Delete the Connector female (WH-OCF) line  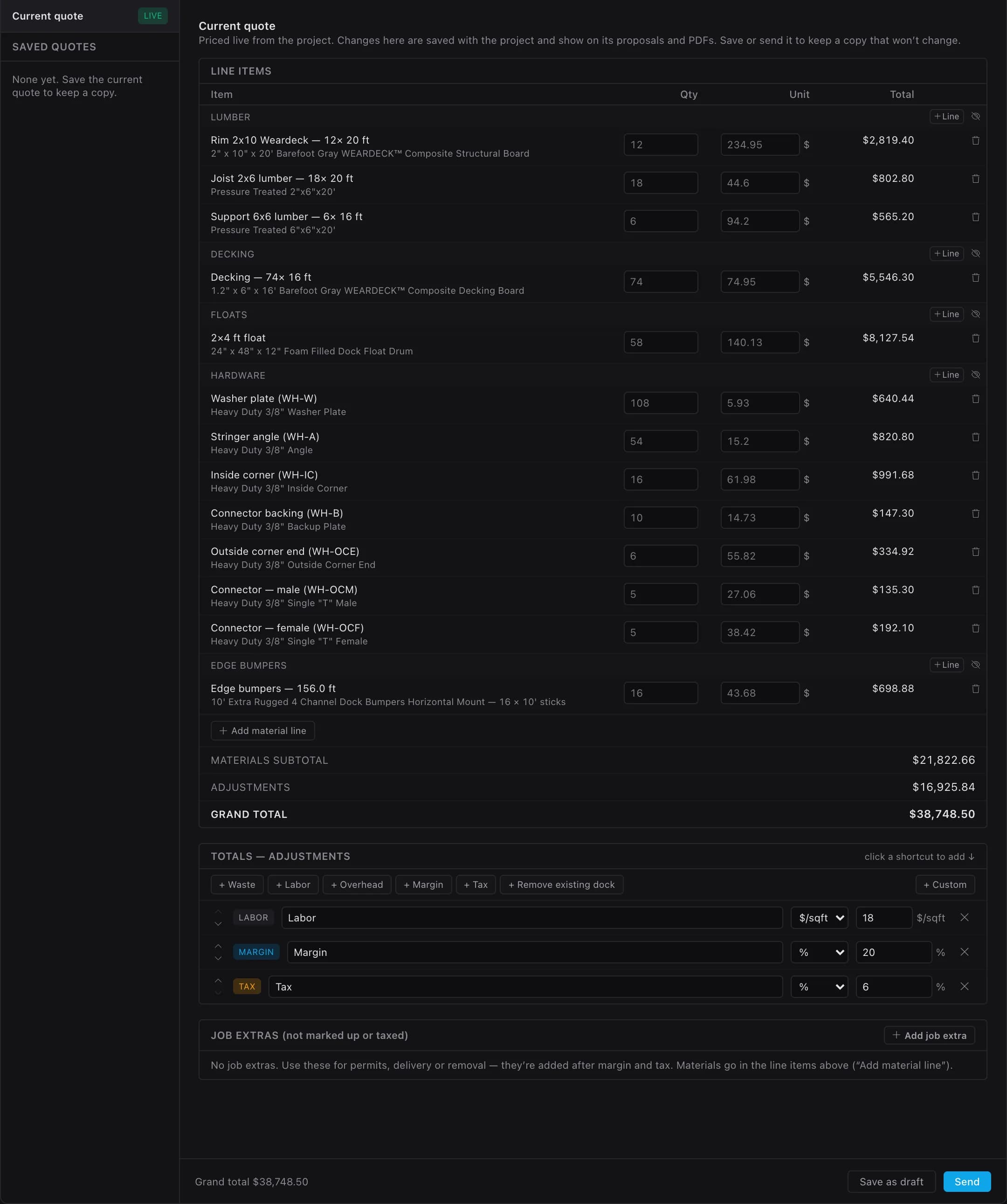975,629
